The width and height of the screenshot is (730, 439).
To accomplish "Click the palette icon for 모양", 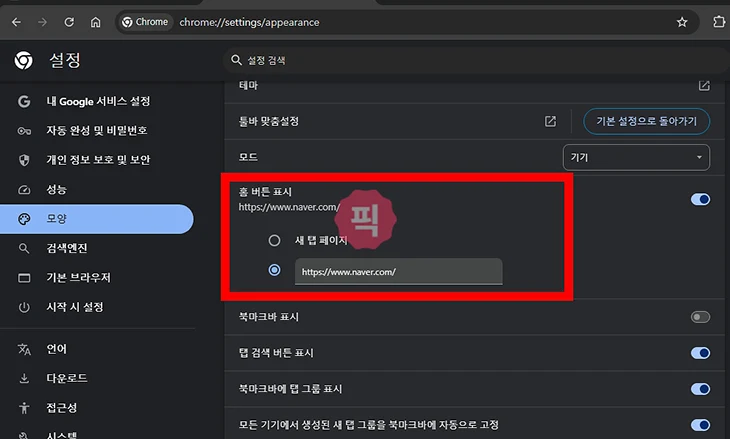I will (x=24, y=219).
